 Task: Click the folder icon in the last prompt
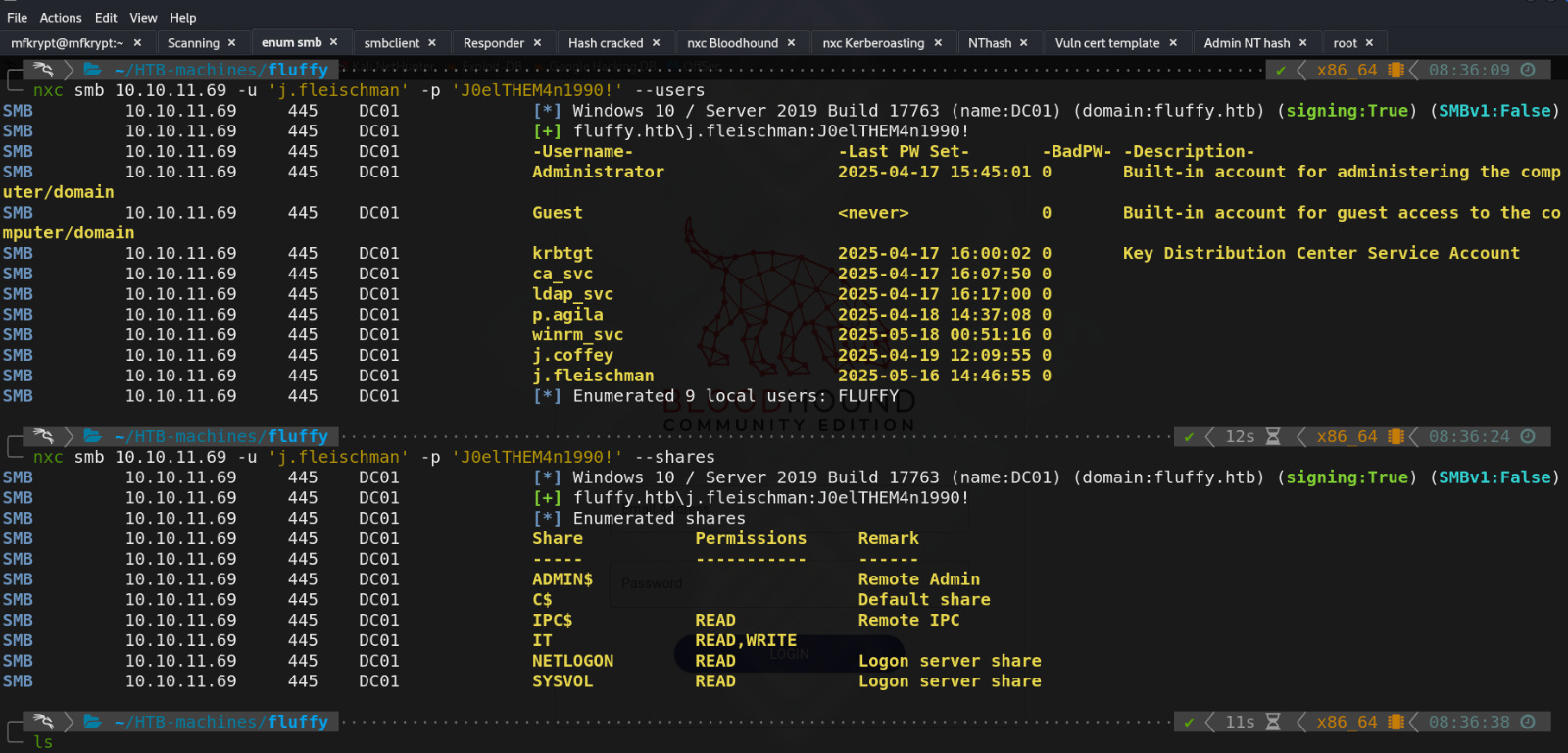pos(93,722)
